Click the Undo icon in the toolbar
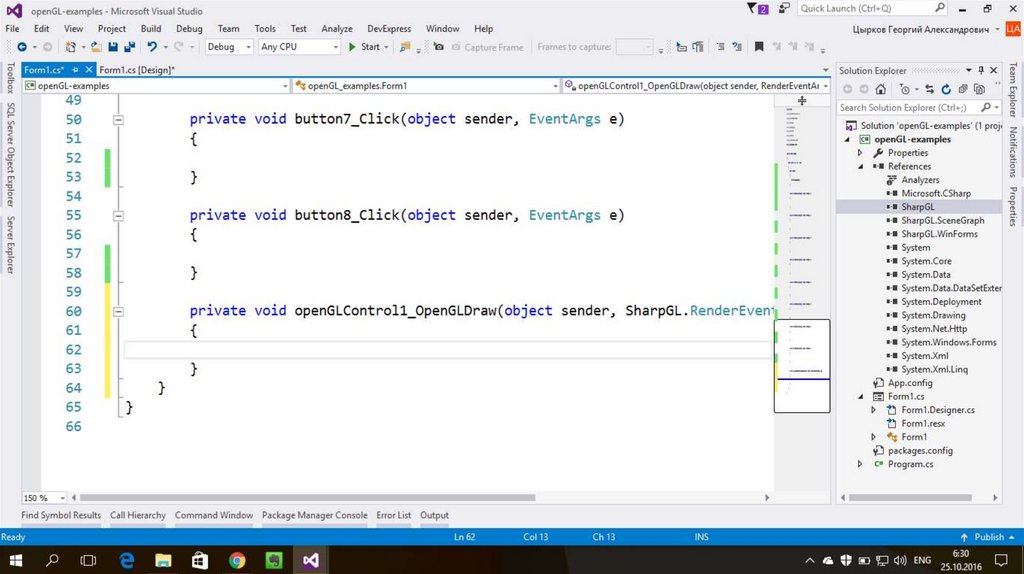The image size is (1024, 574). pos(152,47)
